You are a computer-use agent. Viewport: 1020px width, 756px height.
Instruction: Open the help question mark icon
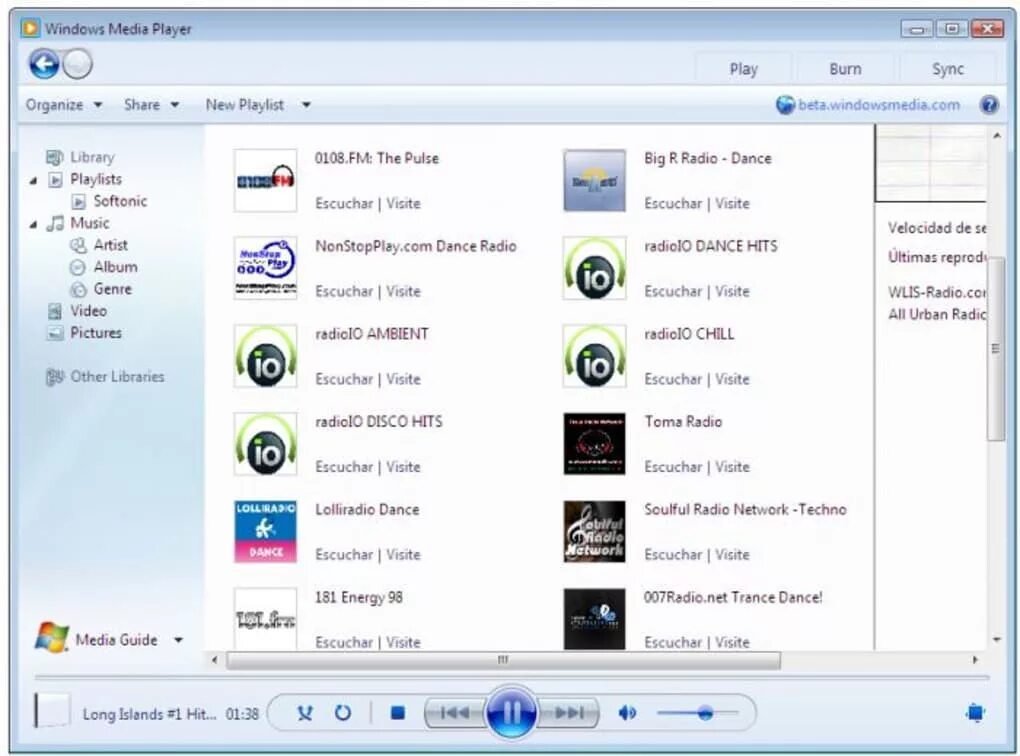(x=989, y=105)
